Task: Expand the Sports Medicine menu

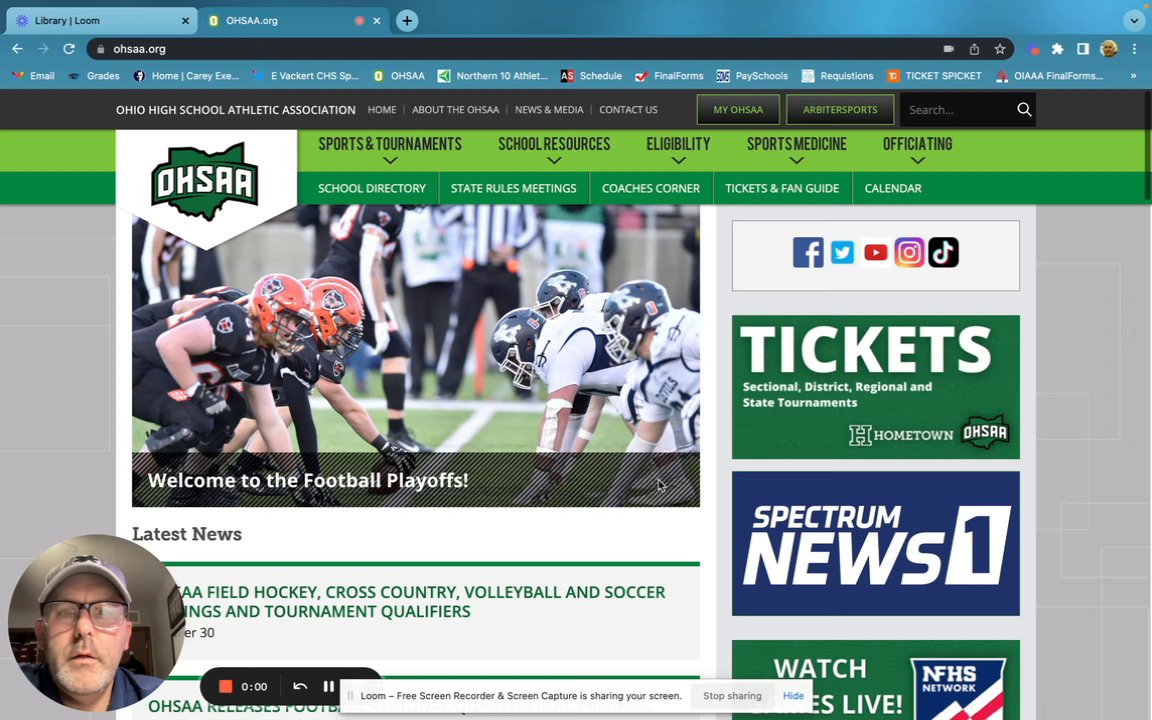Action: (796, 151)
